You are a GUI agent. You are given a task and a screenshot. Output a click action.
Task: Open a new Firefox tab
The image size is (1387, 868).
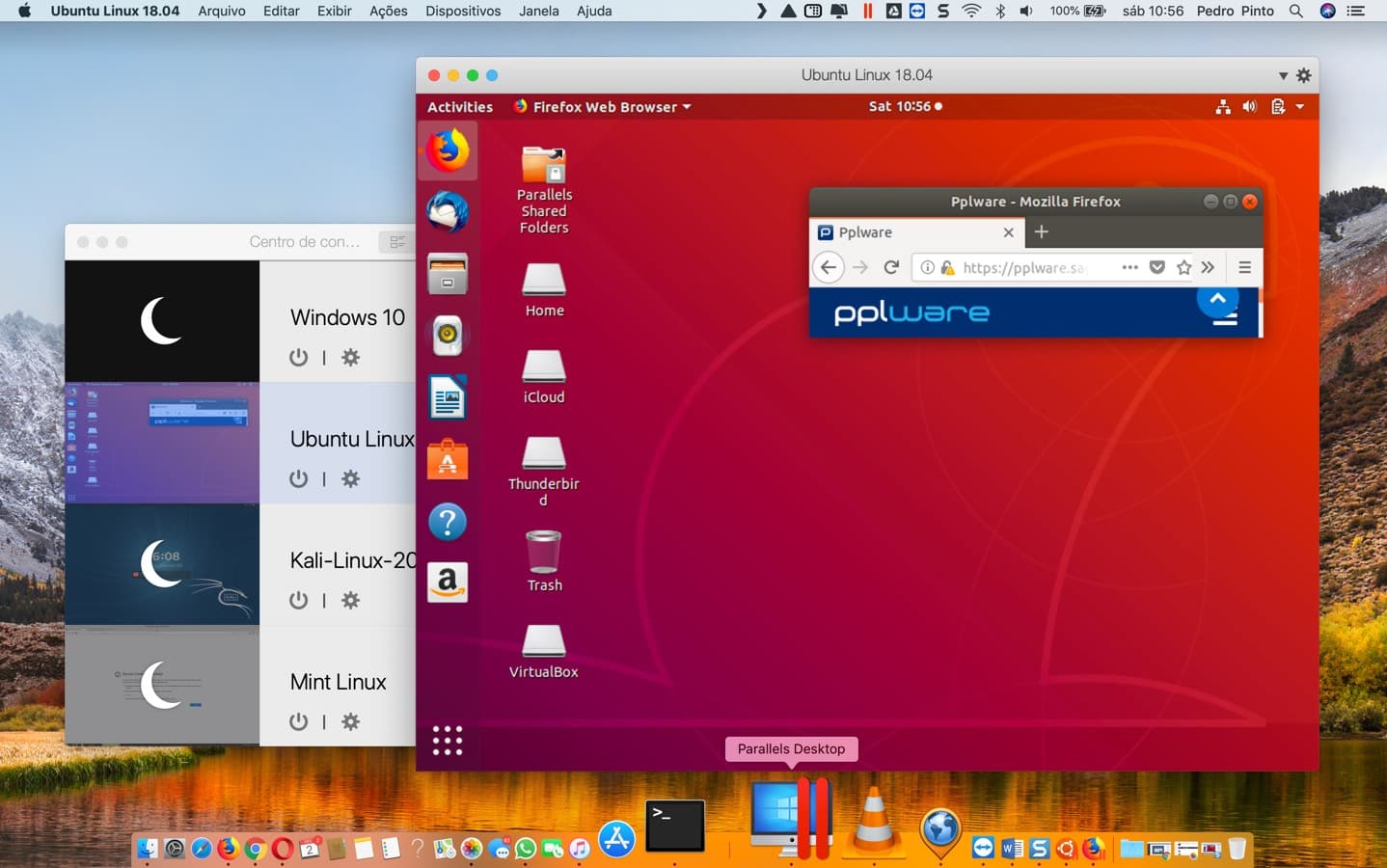[1042, 231]
